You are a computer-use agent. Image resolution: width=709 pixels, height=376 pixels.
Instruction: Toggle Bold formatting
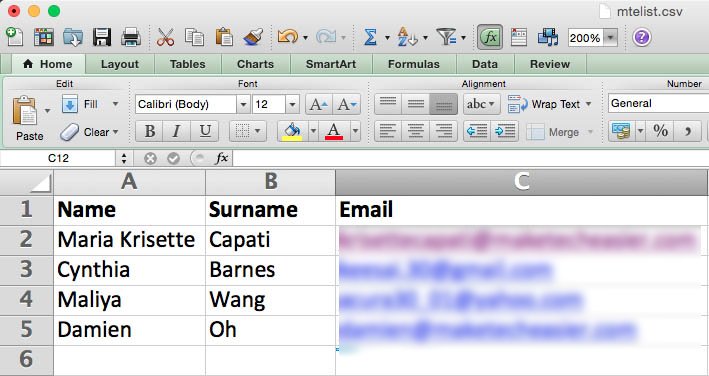coord(150,132)
